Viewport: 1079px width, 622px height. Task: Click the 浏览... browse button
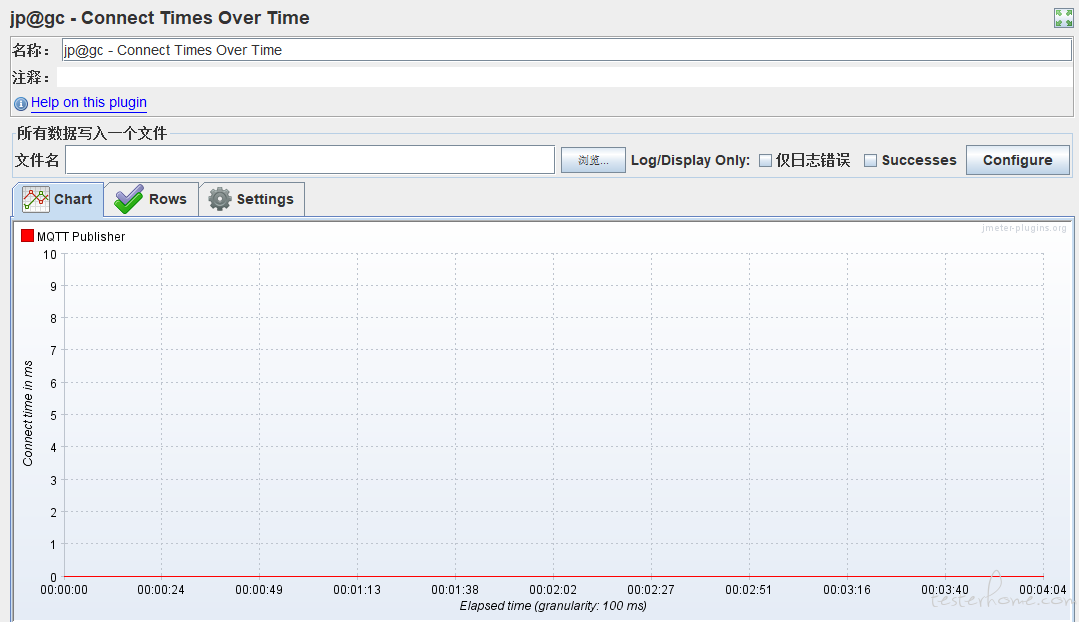[593, 160]
